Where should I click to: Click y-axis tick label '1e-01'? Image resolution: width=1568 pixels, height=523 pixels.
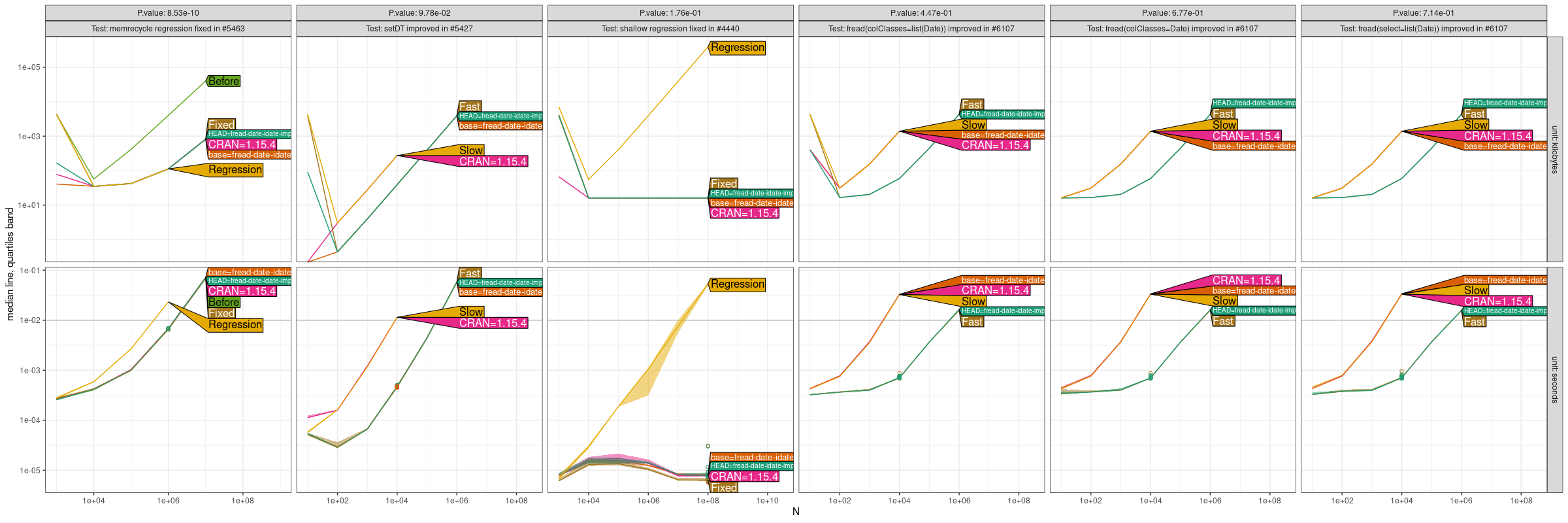[x=29, y=271]
